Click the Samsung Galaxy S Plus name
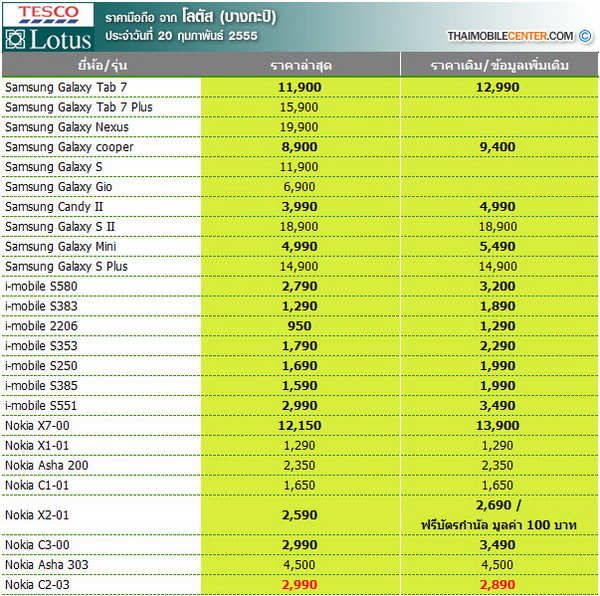The image size is (600, 596). point(66,267)
